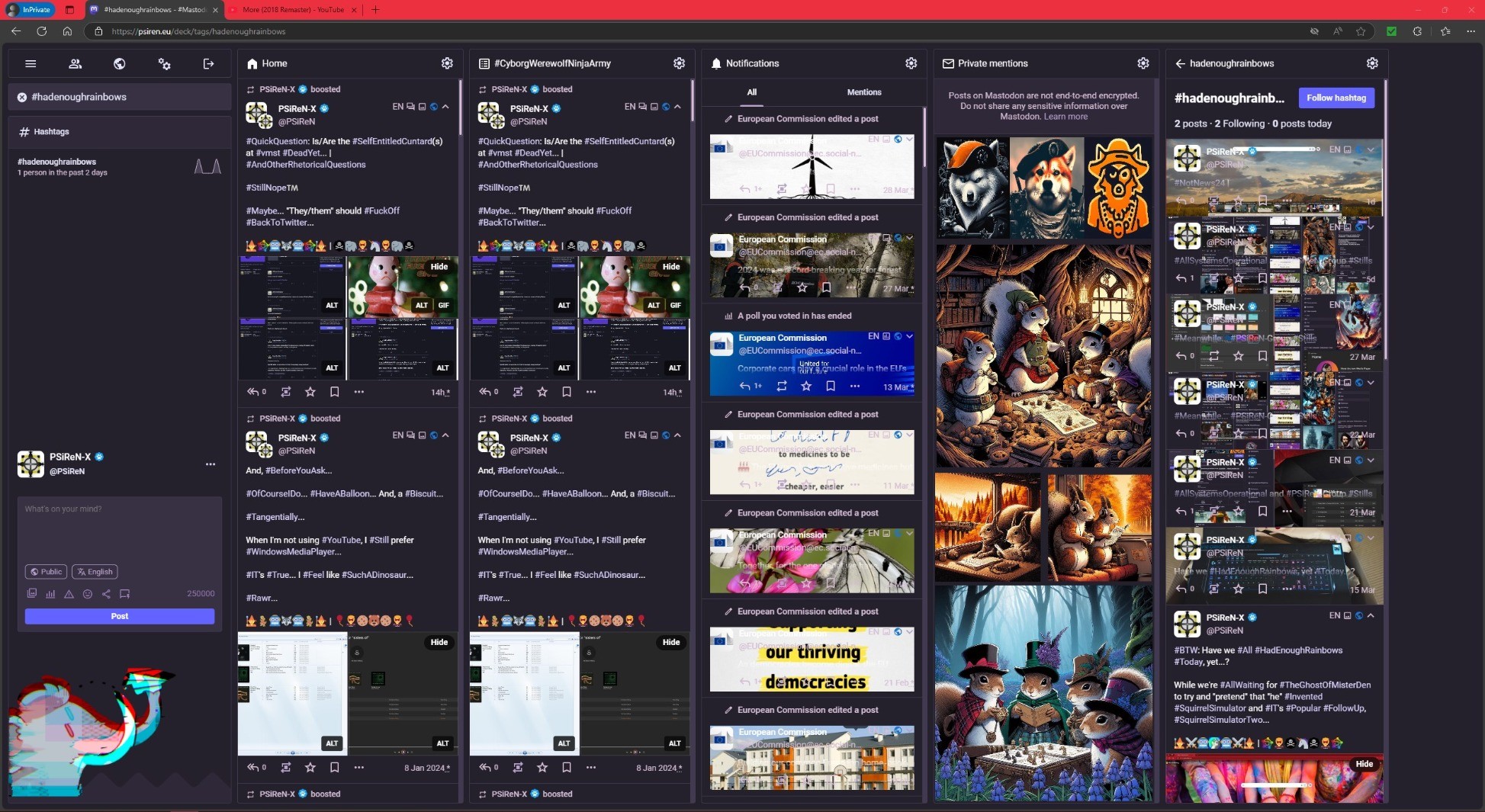Open Notifications column settings icon
The image size is (1485, 812).
[x=911, y=63]
